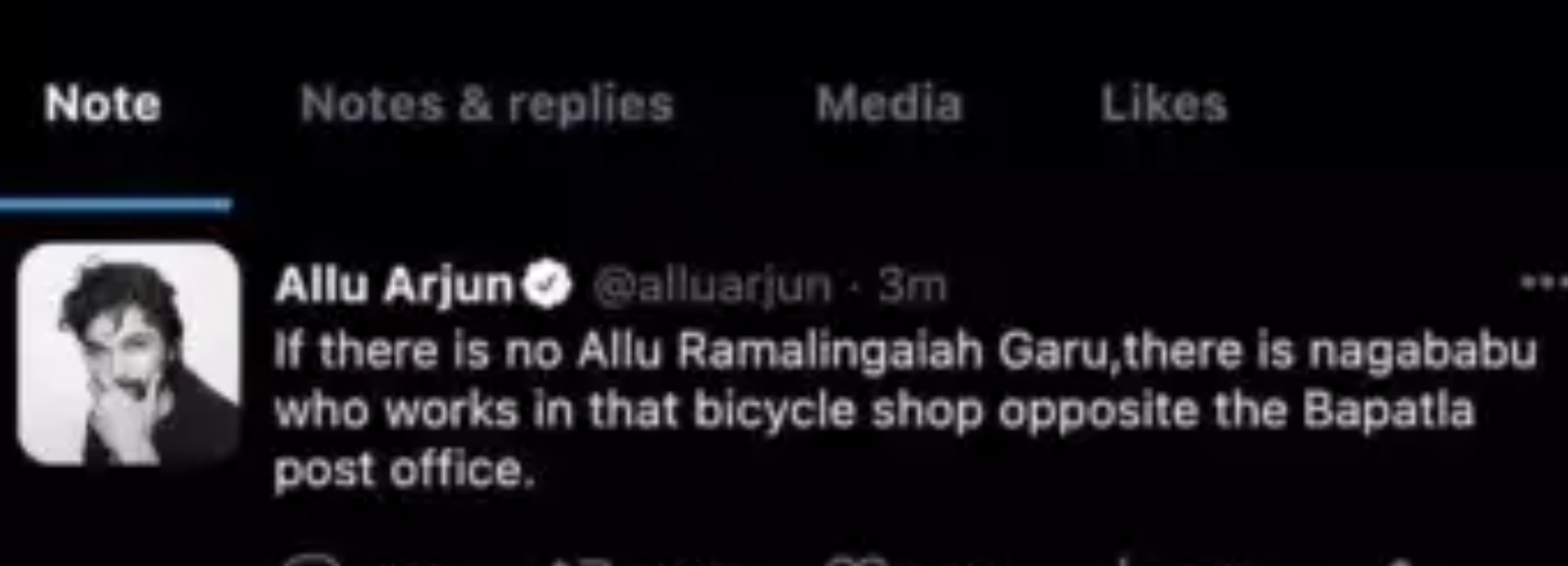Open the Allu Arjun display name link
Image resolution: width=1568 pixels, height=566 pixels.
pos(394,285)
